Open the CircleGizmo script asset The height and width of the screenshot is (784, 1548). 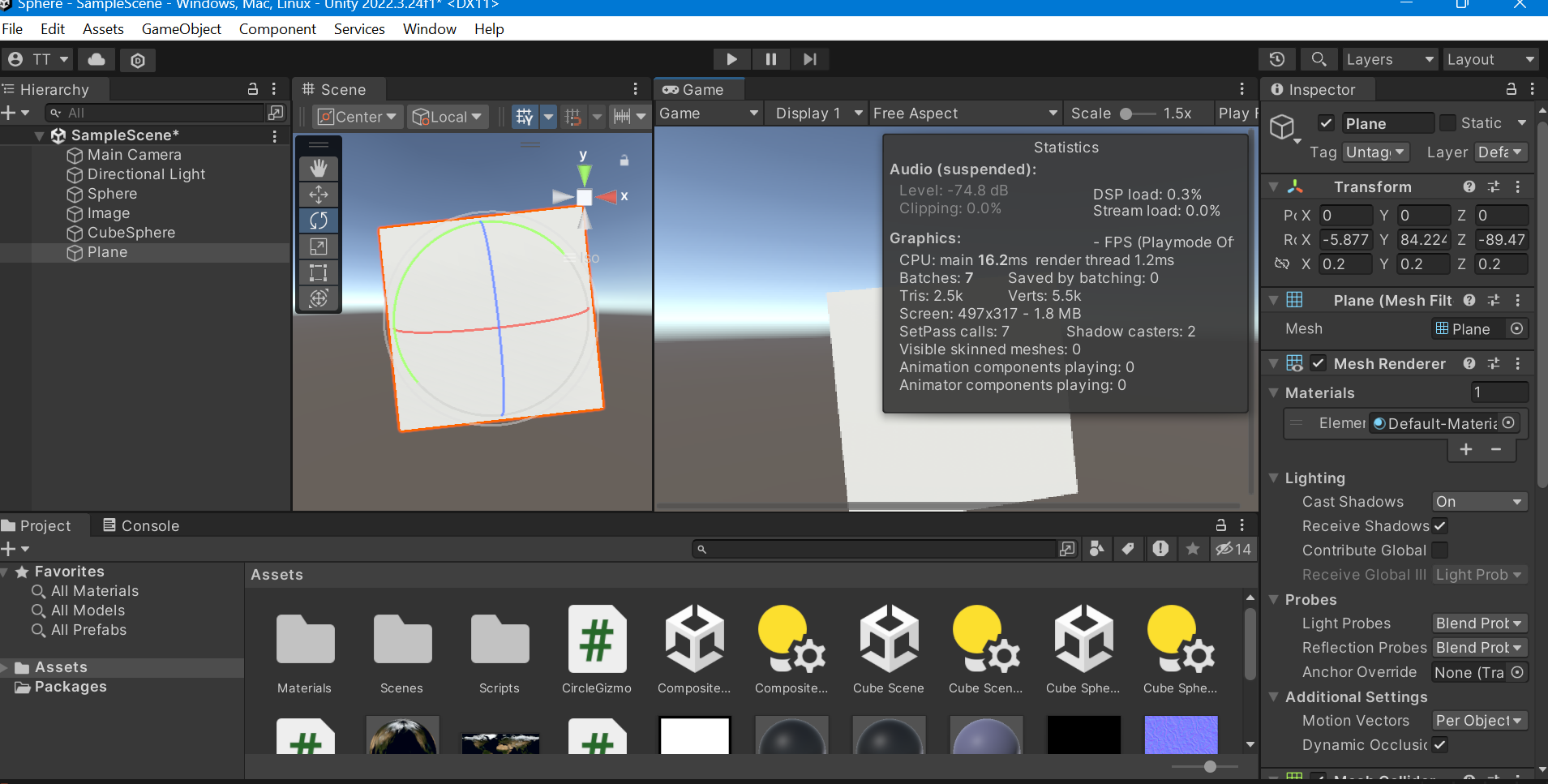pyautogui.click(x=597, y=650)
